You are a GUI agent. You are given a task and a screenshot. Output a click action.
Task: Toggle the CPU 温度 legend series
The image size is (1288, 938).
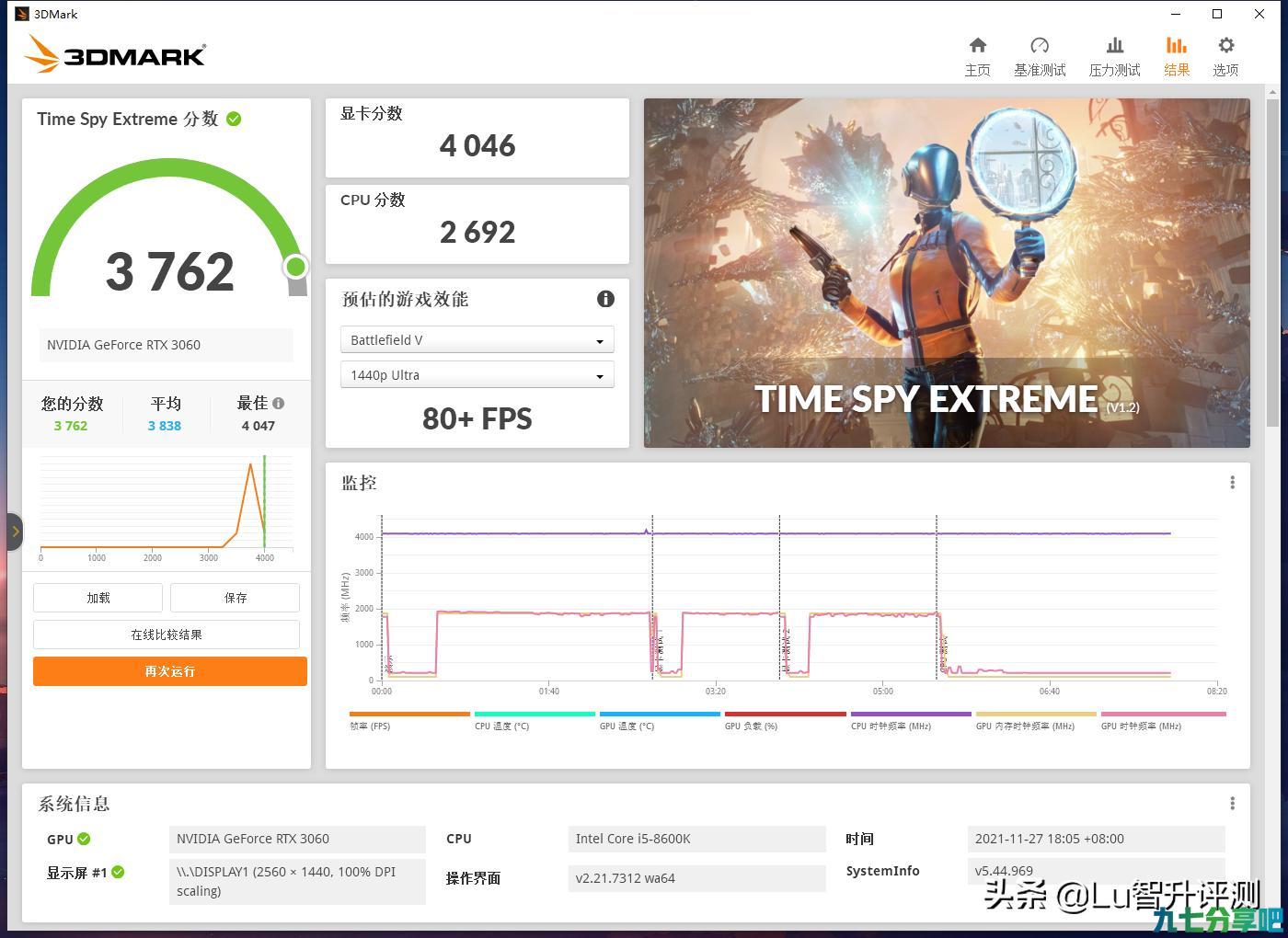(535, 720)
